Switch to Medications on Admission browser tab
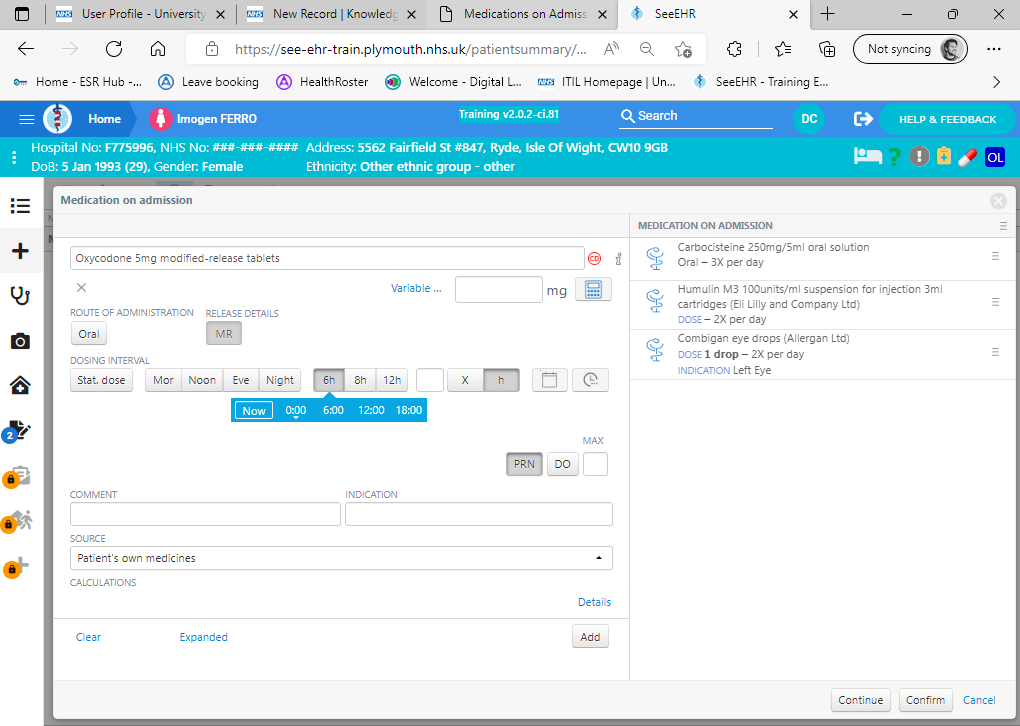 click(x=522, y=14)
